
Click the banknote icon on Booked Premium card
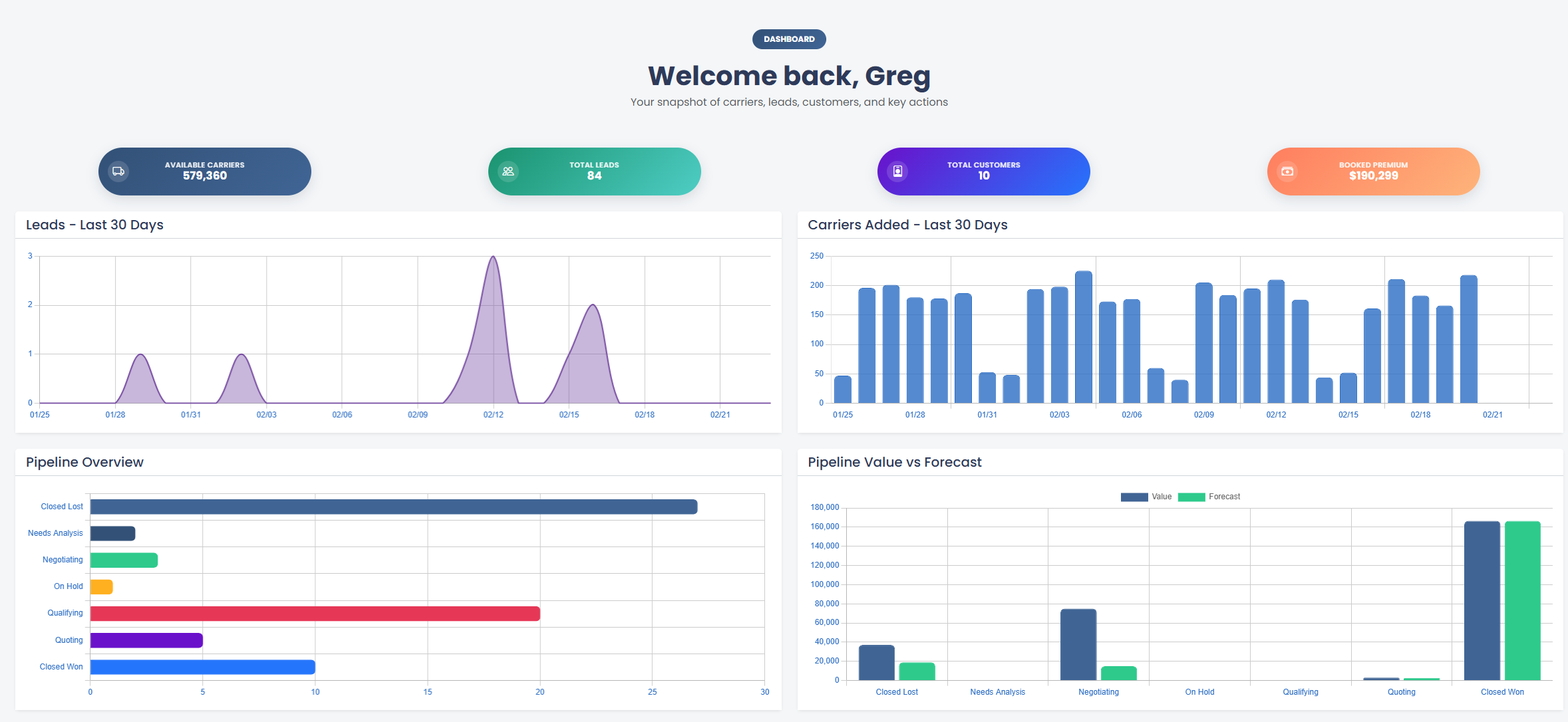point(1287,171)
